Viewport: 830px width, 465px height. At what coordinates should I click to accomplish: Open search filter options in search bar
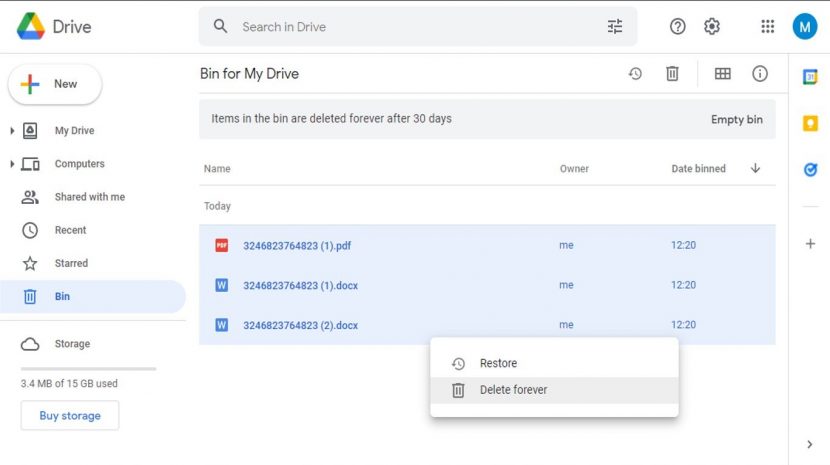pos(615,26)
